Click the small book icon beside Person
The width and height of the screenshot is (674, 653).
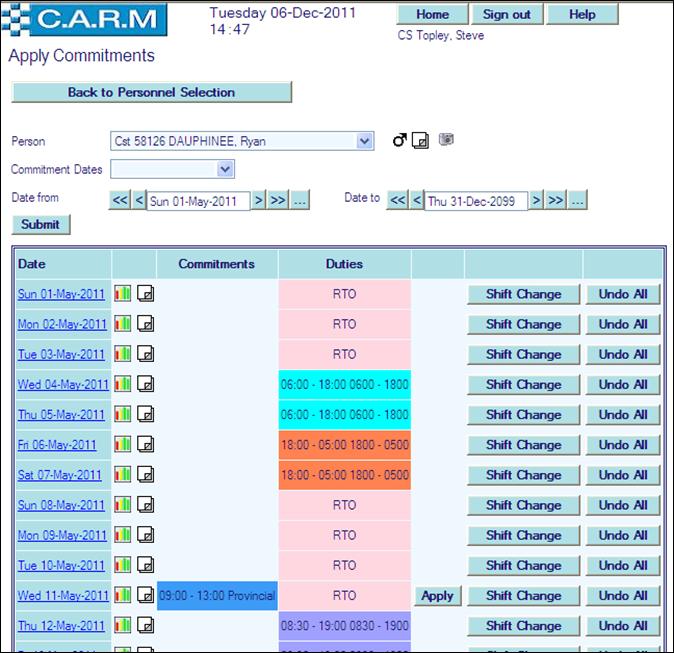pos(446,140)
